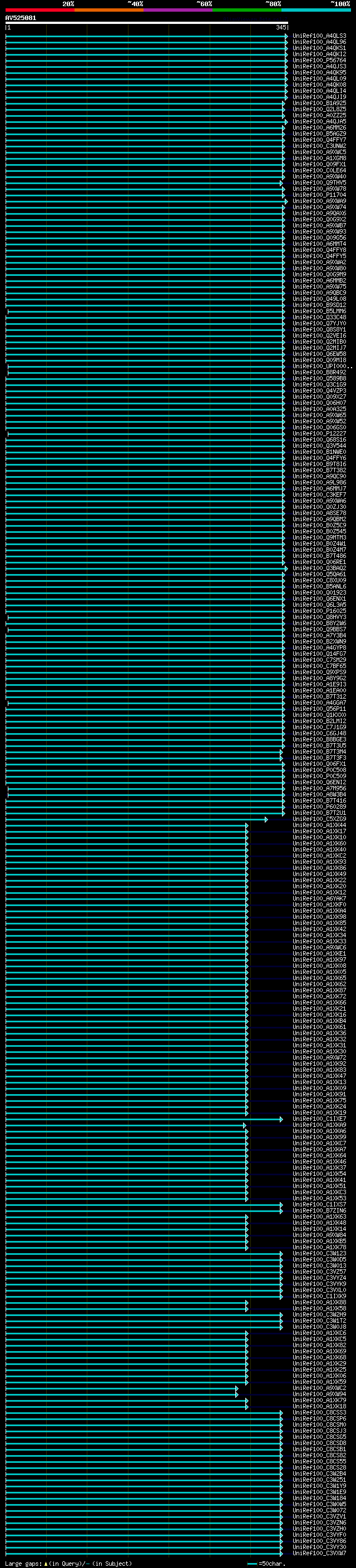Select hit label UniRef100_P60289
The height and width of the screenshot is (1568, 356).
pos(319,807)
